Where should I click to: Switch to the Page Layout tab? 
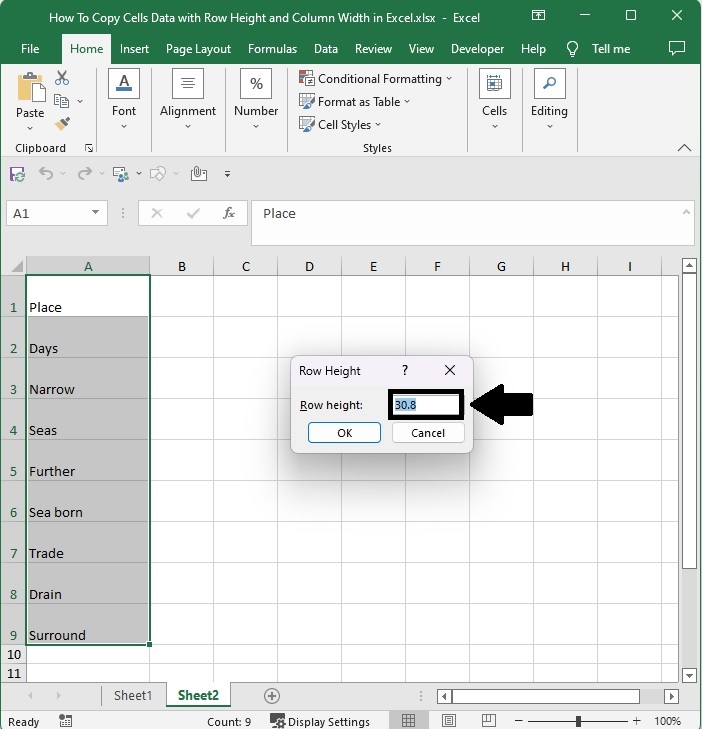pyautogui.click(x=198, y=48)
